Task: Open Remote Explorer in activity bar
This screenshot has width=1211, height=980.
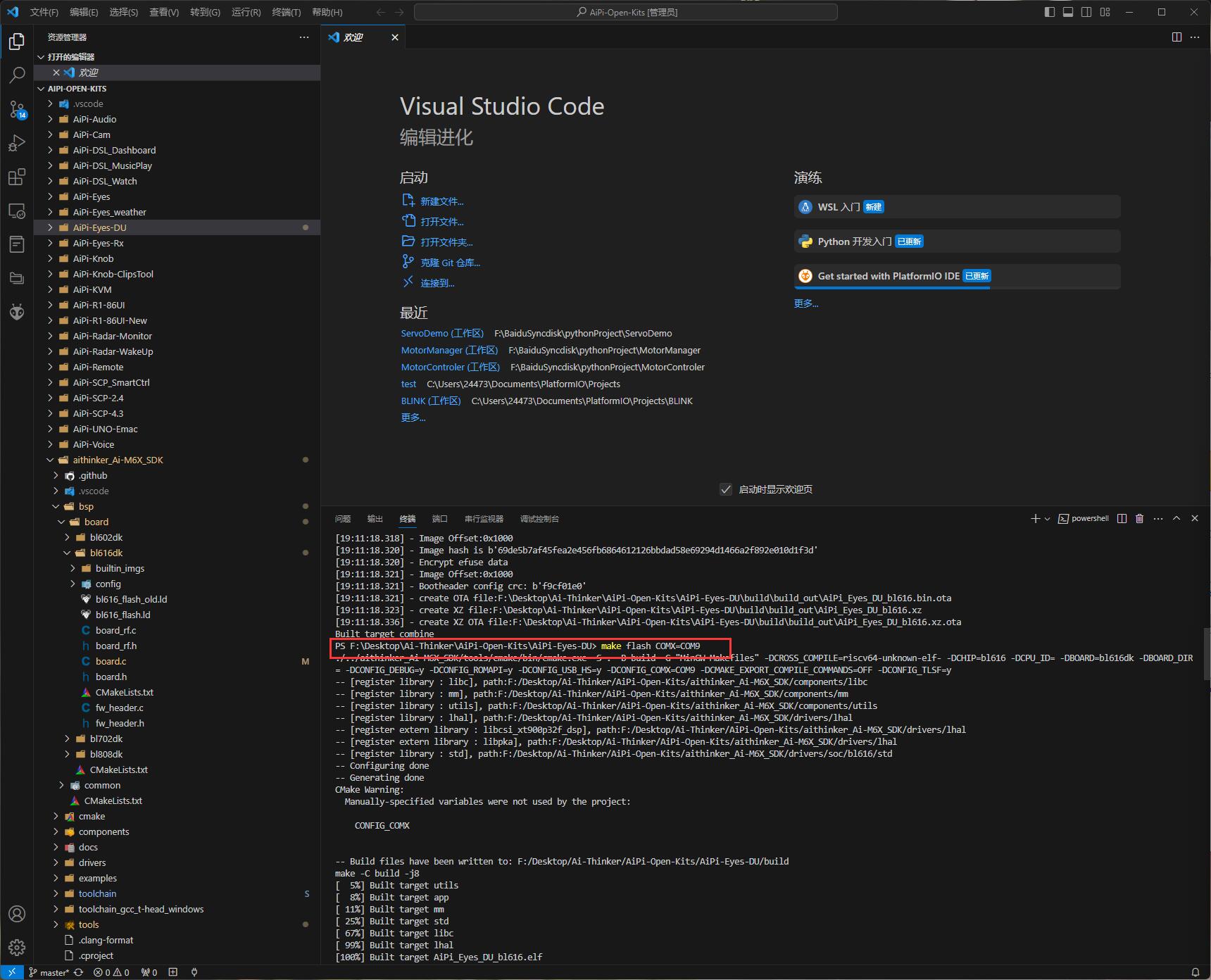Action: (x=17, y=211)
